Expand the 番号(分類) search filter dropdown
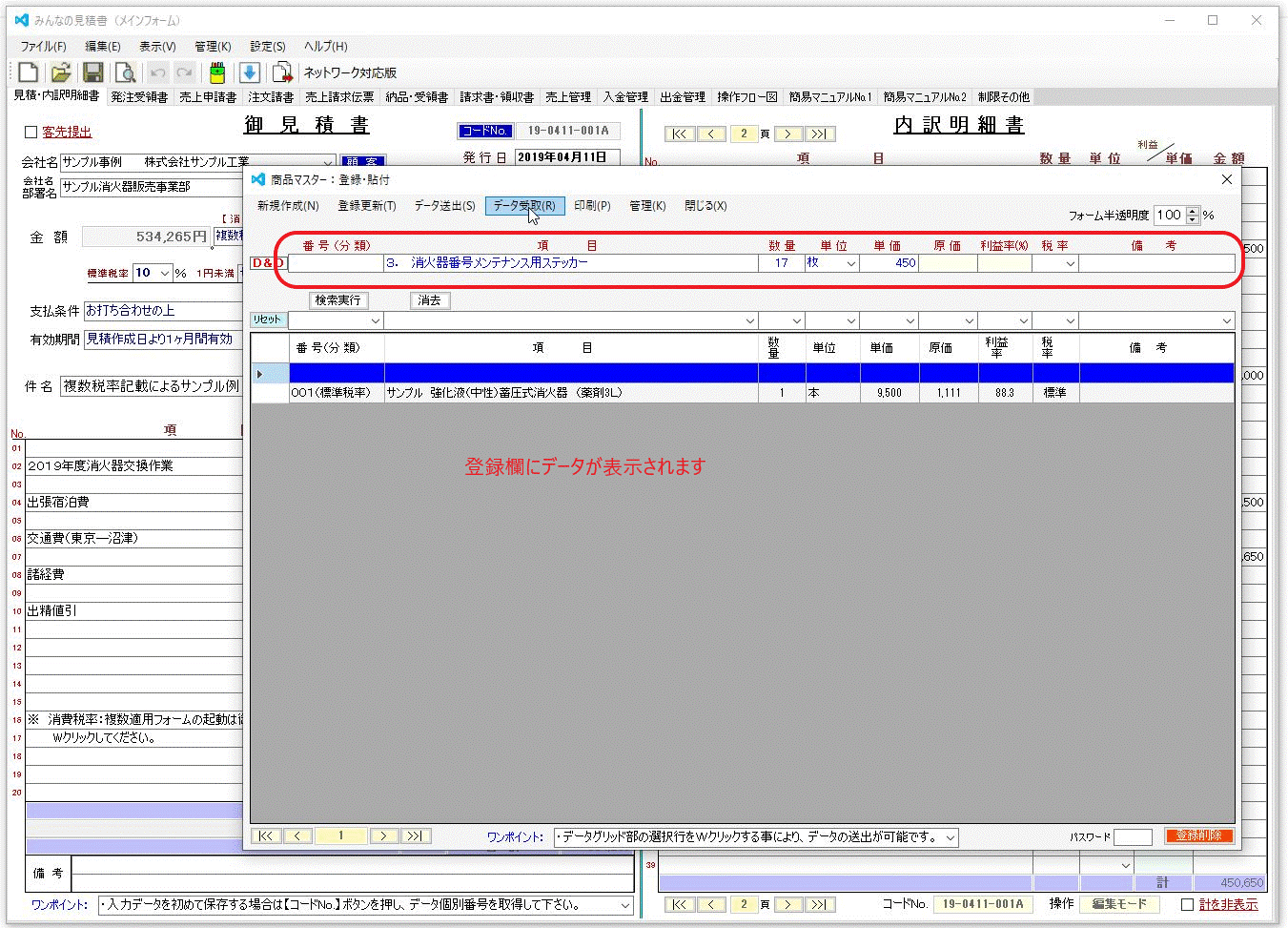The image size is (1288, 928). tap(375, 320)
